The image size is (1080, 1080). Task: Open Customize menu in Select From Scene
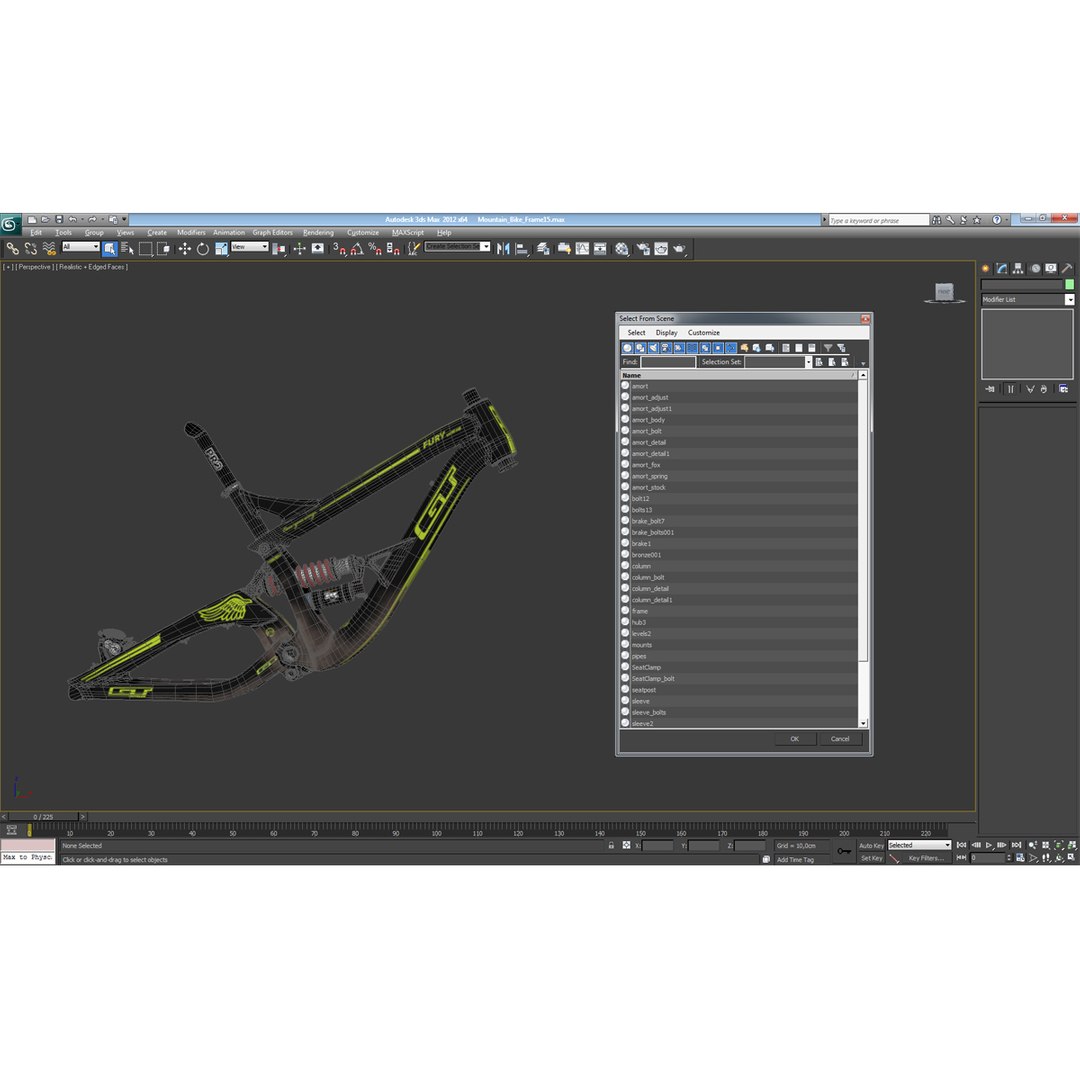703,333
